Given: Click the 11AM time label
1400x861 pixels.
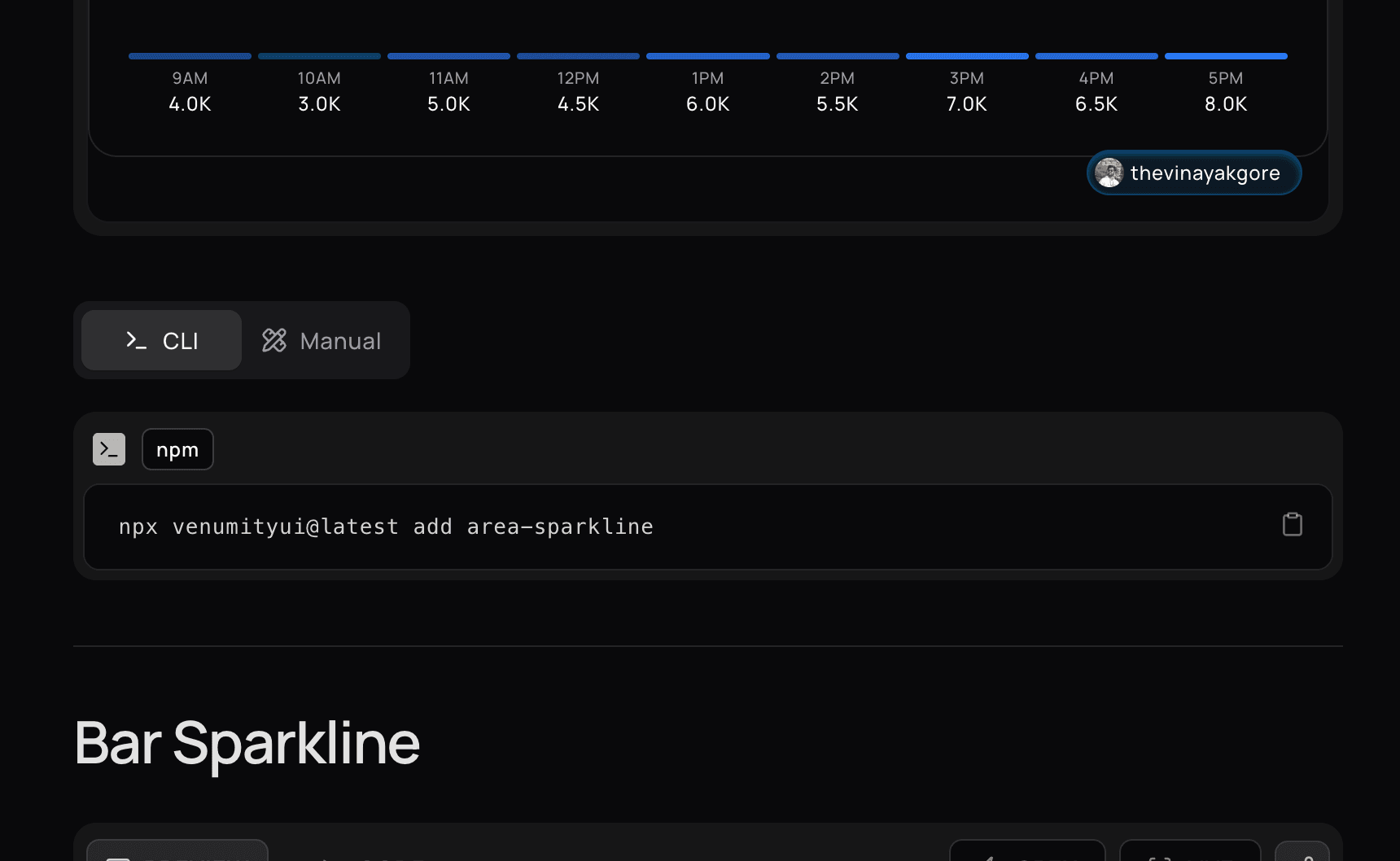Looking at the screenshot, I should [x=448, y=78].
